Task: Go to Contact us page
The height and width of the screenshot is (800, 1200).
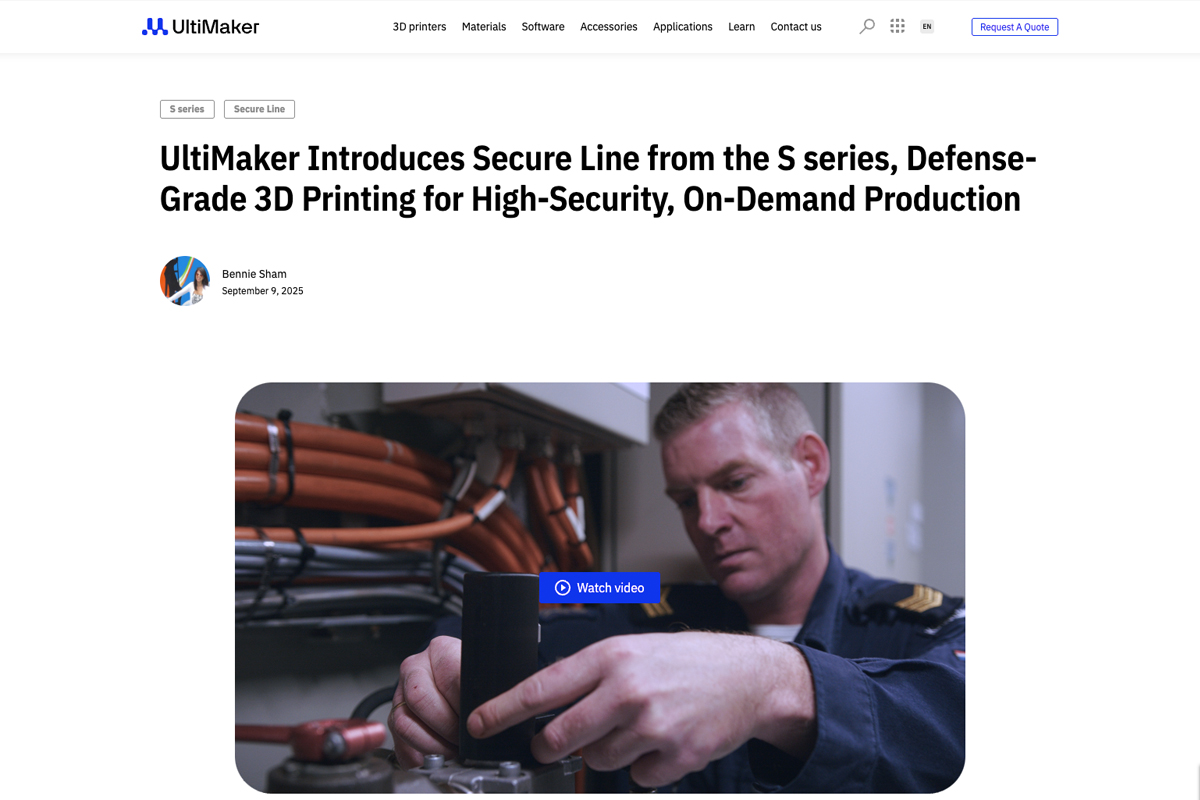Action: 796,27
